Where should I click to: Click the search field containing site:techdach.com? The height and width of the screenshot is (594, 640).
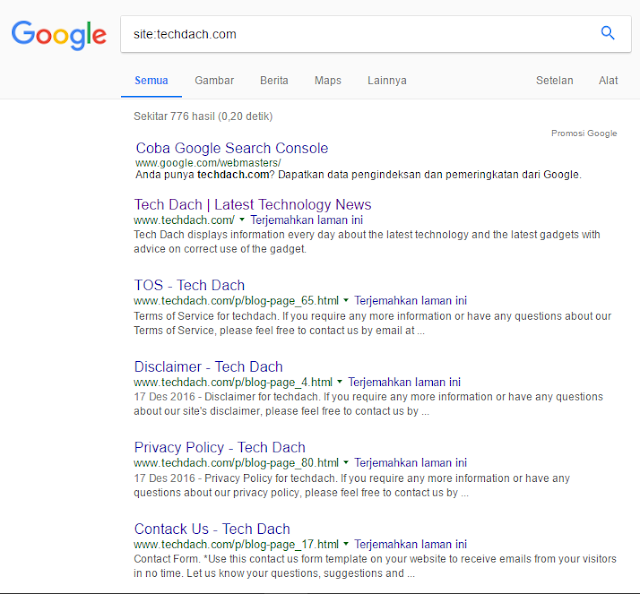(376, 34)
